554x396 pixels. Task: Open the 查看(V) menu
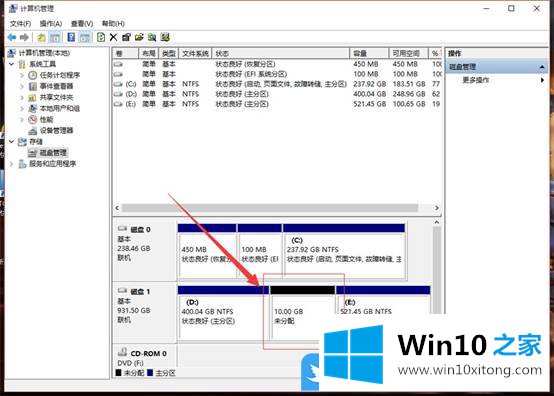pos(82,23)
